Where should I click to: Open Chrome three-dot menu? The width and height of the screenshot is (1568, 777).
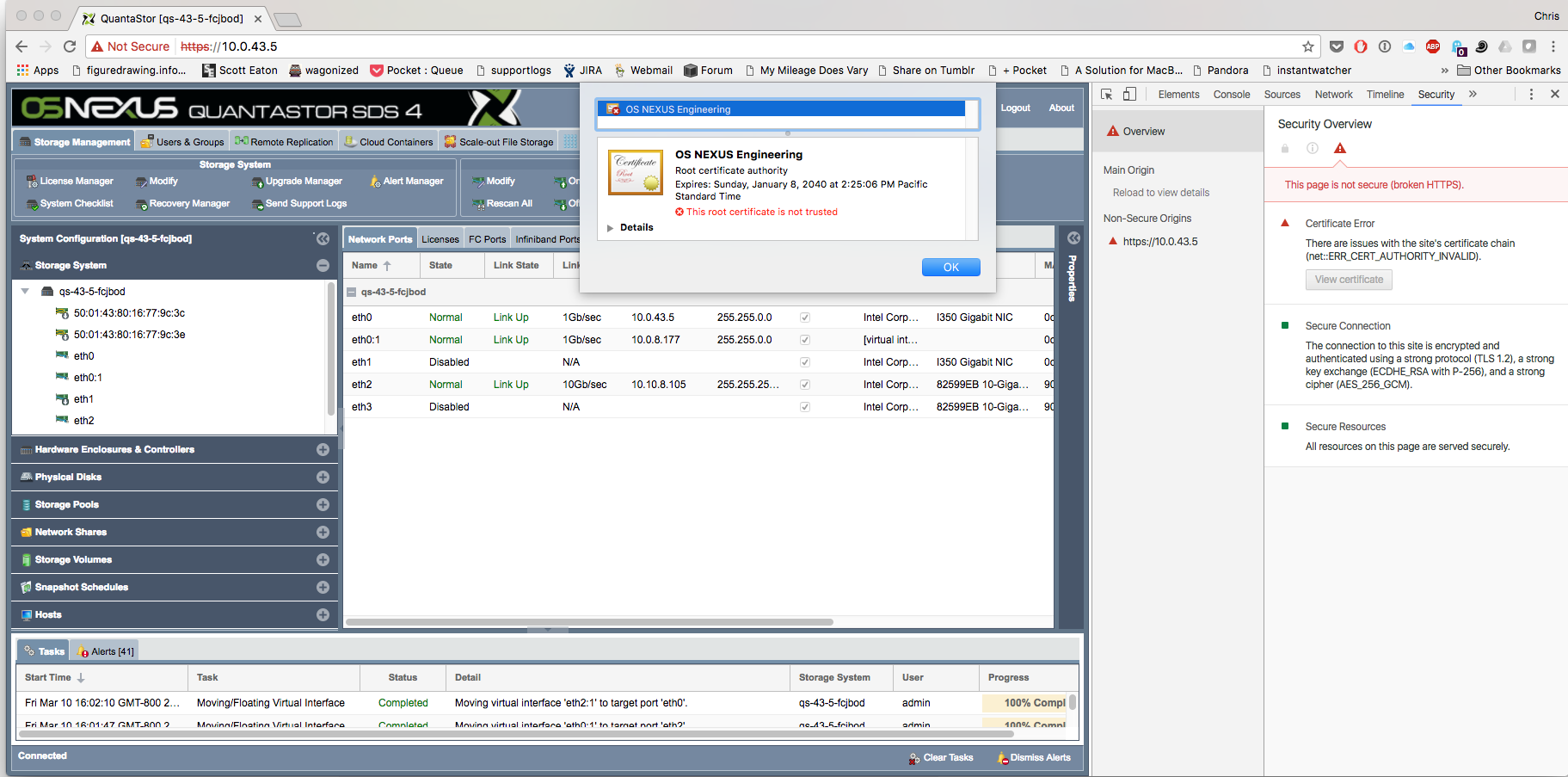click(1553, 46)
